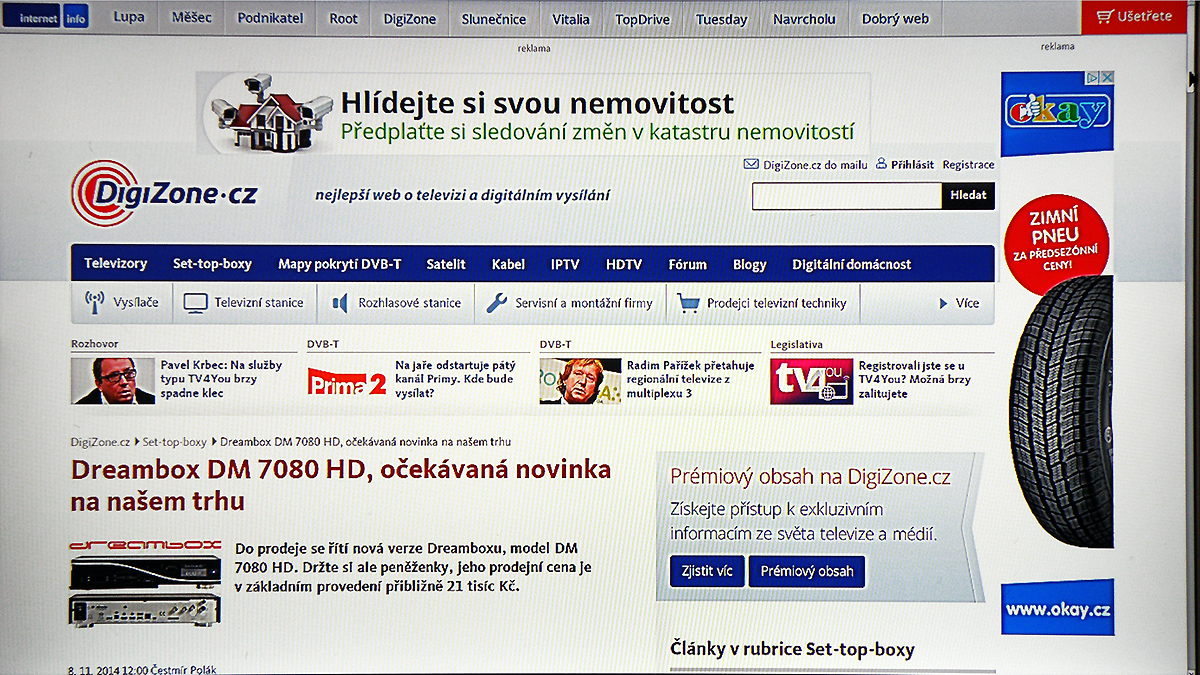Open the Blogy menu item
The width and height of the screenshot is (1200, 675).
tap(749, 264)
